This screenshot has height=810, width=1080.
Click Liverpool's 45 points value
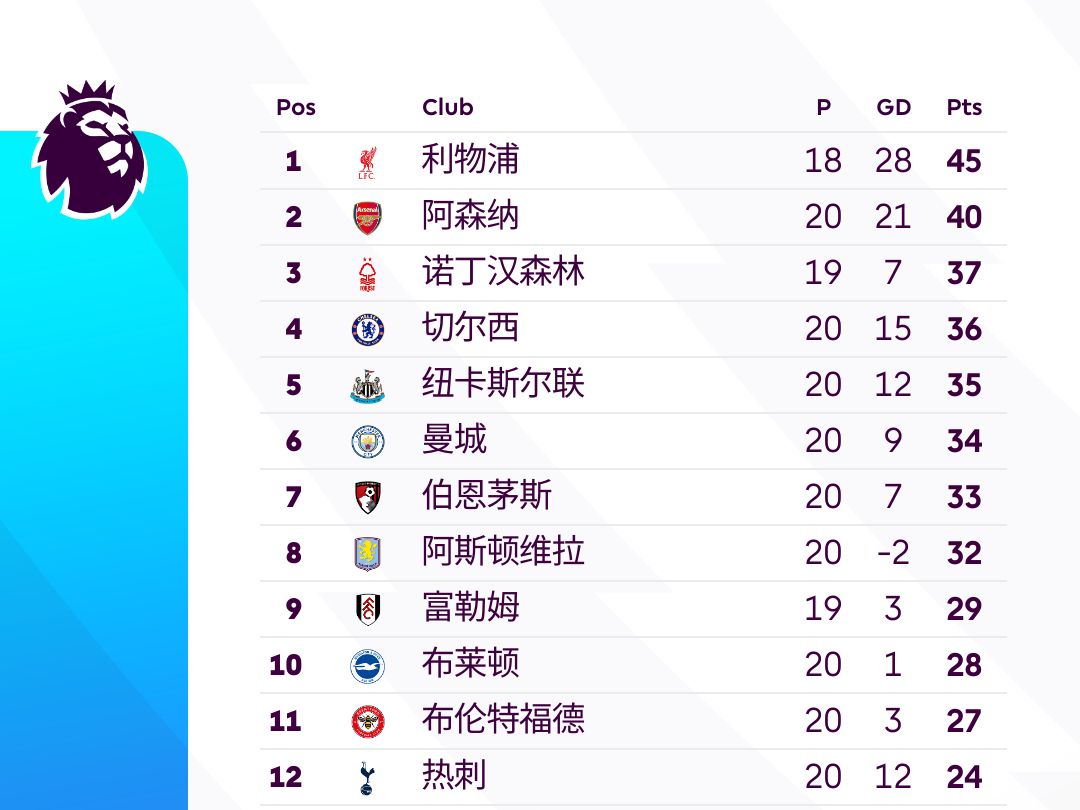[964, 161]
